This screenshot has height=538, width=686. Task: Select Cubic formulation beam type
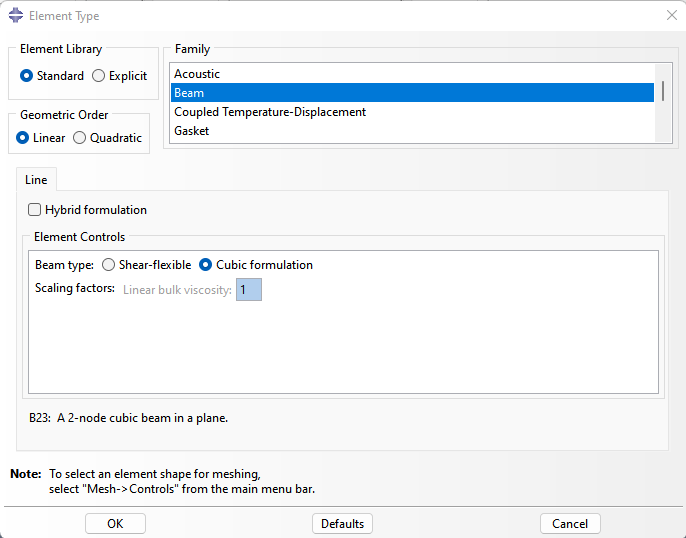[x=256, y=265]
